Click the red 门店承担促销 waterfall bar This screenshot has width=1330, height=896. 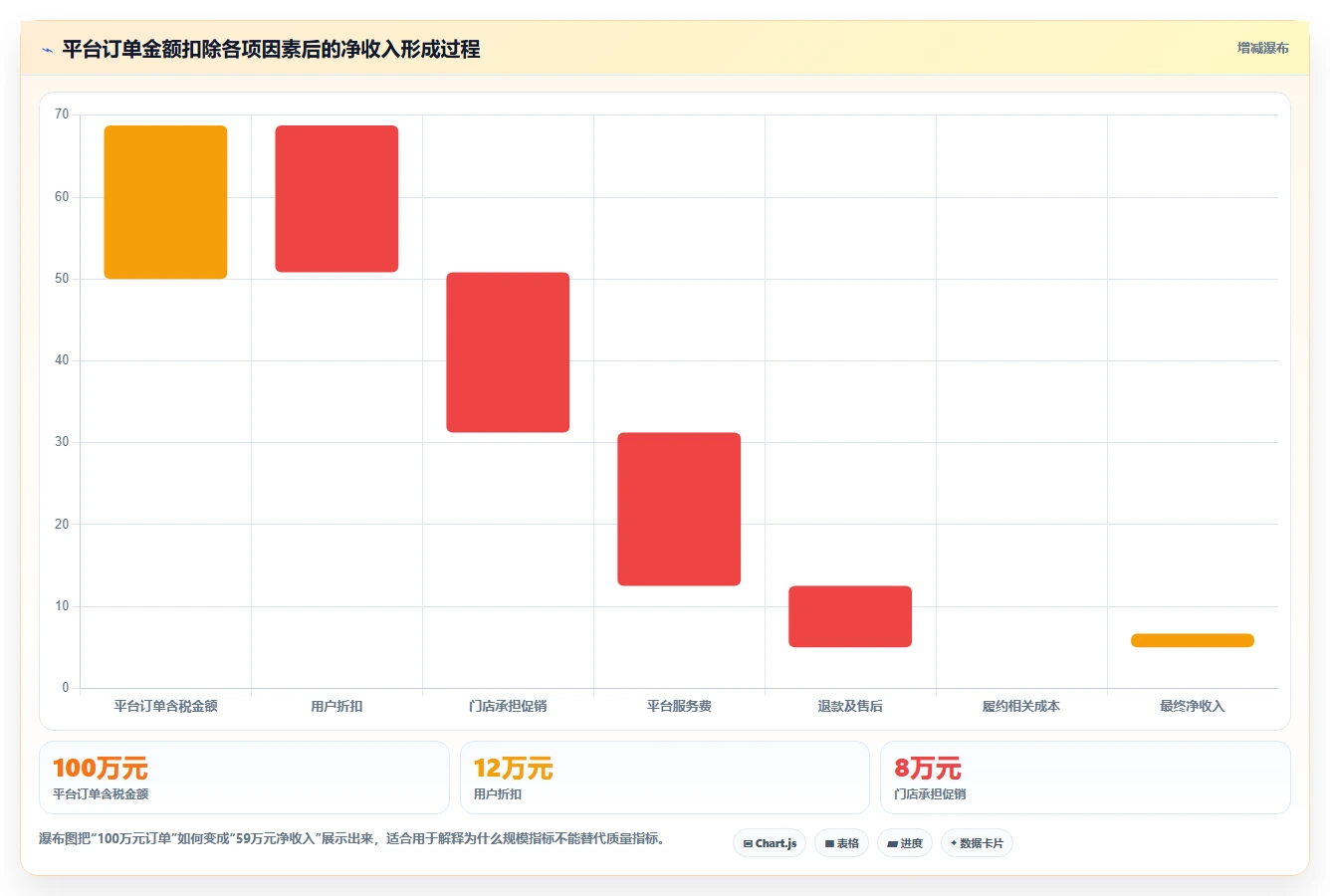pos(508,352)
